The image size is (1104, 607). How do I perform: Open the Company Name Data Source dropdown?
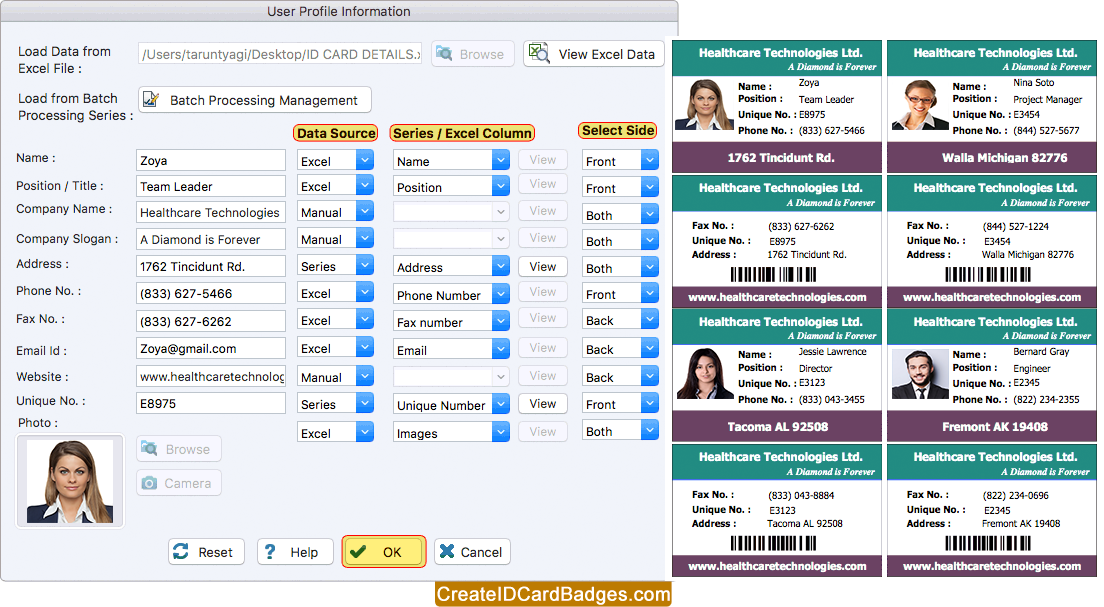335,212
